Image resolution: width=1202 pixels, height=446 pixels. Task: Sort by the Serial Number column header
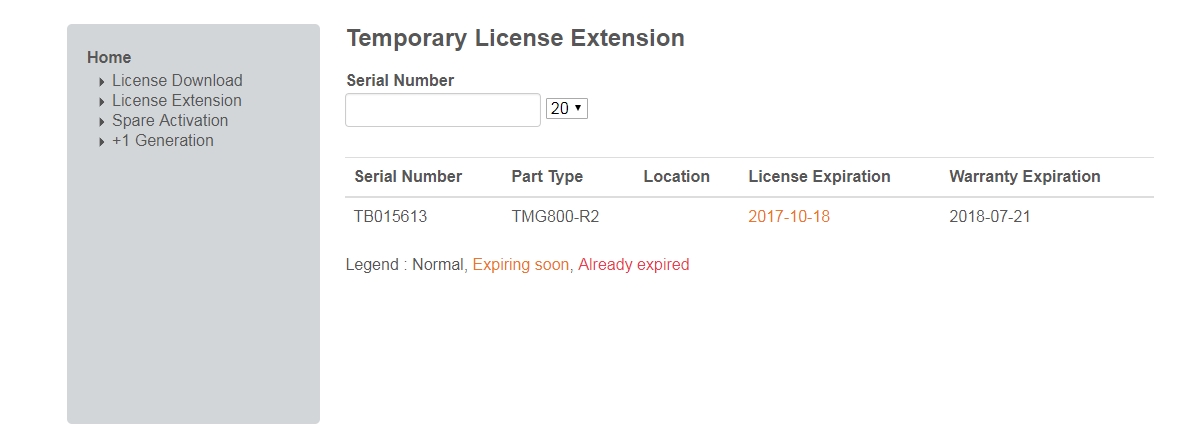408,177
